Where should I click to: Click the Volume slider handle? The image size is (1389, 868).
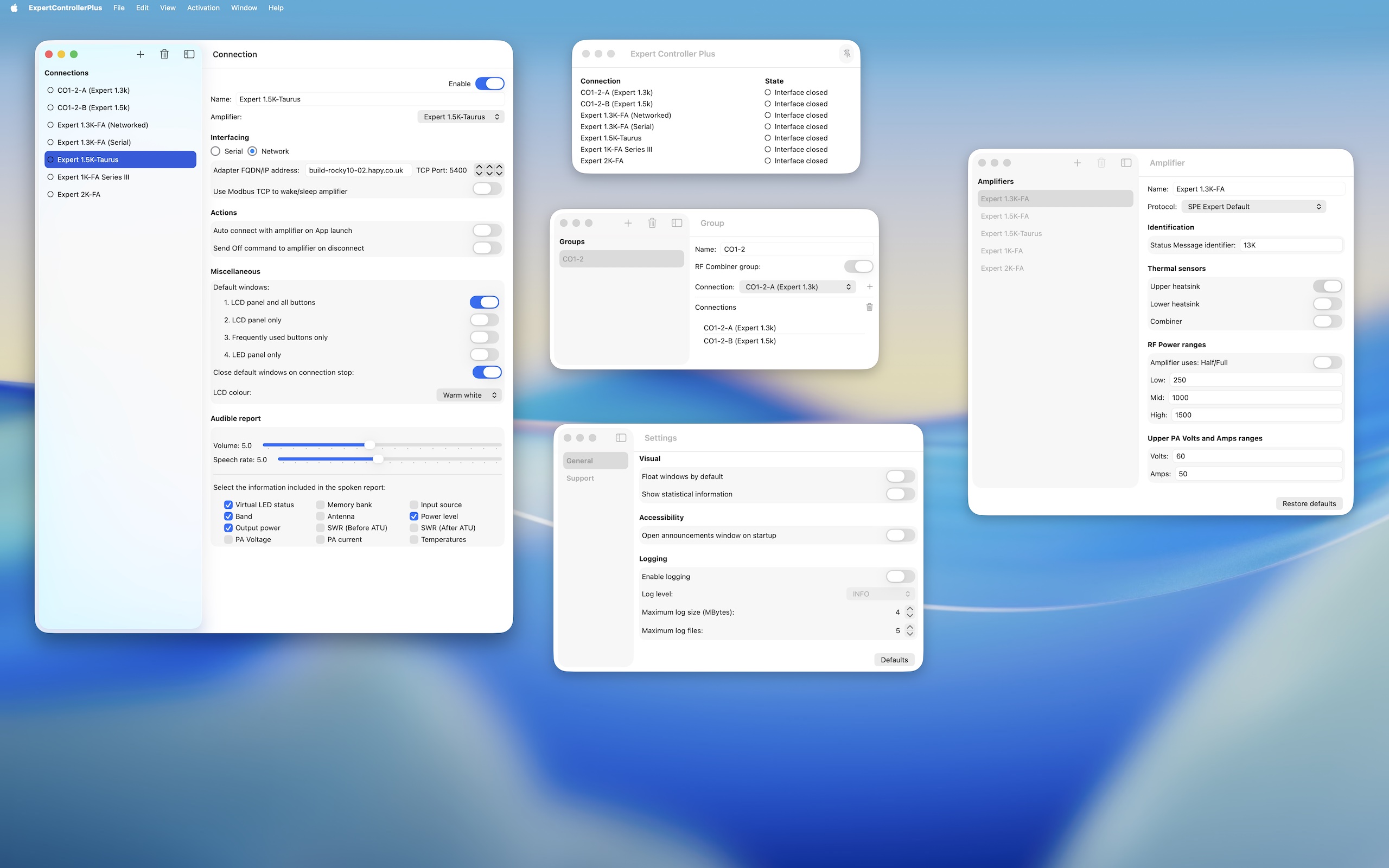(369, 445)
